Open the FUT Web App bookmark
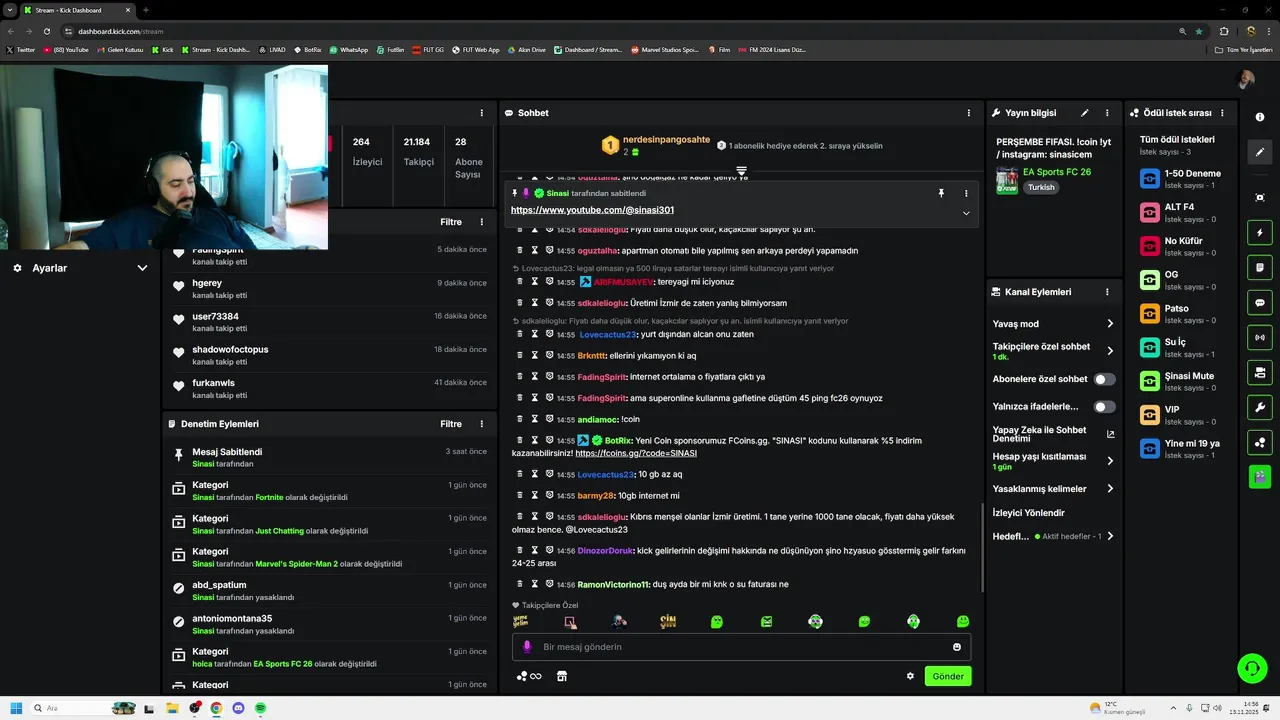1280x720 pixels. pos(476,49)
